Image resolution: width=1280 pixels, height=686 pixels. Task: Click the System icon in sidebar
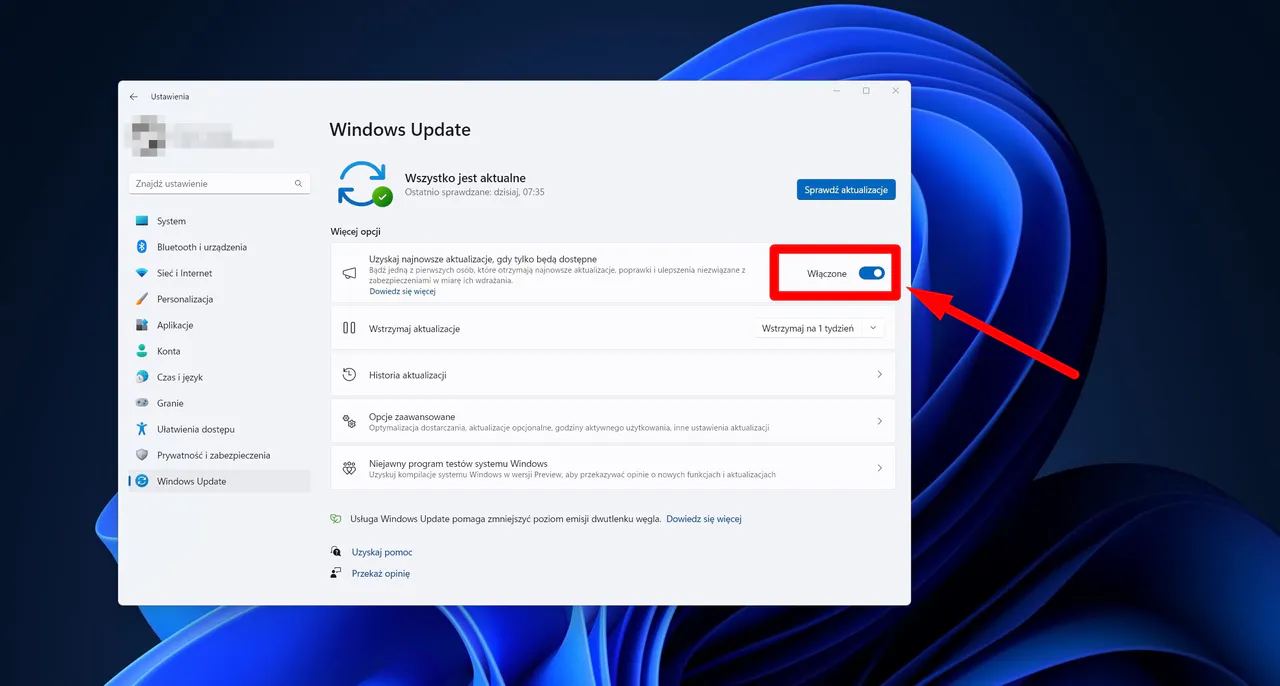142,221
